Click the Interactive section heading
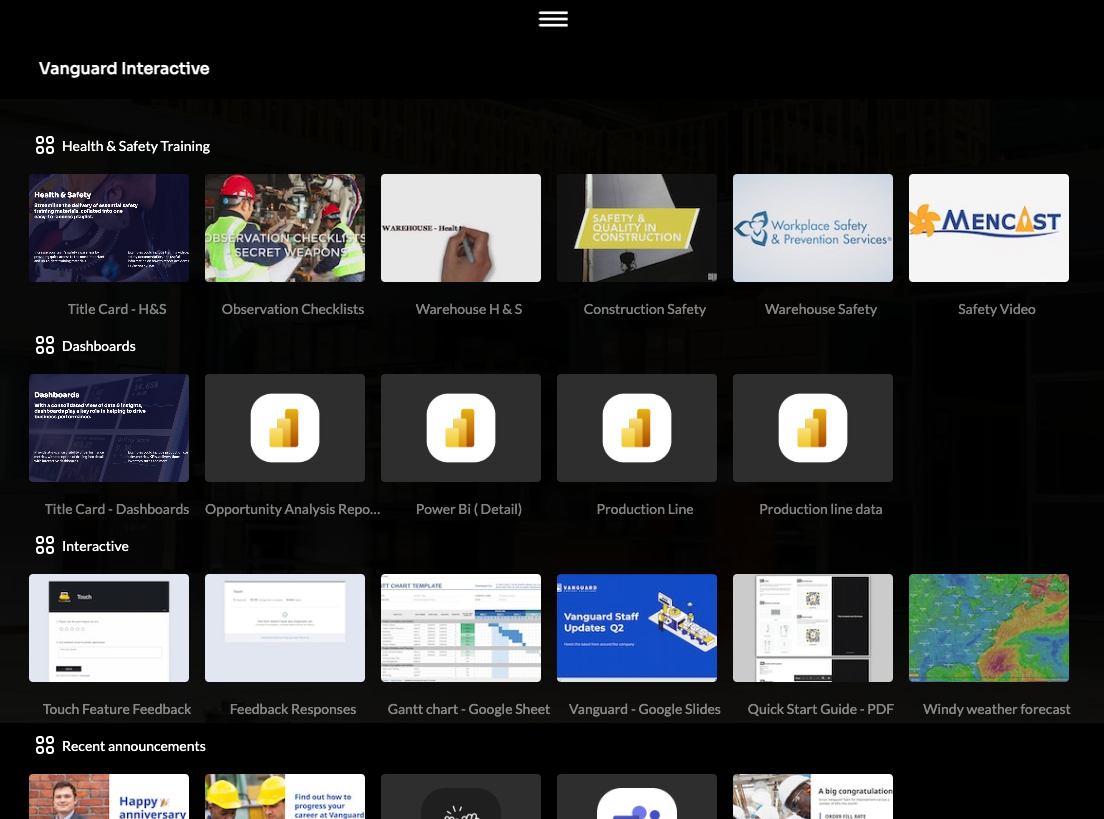This screenshot has width=1104, height=819. [x=95, y=546]
